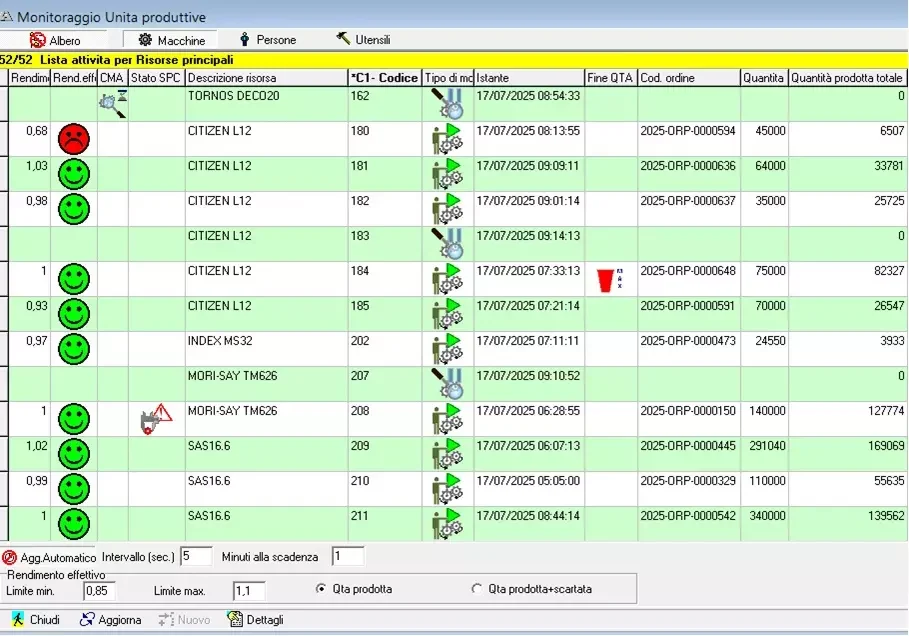Open the Dettagli button
The width and height of the screenshot is (909, 636).
[x=256, y=620]
